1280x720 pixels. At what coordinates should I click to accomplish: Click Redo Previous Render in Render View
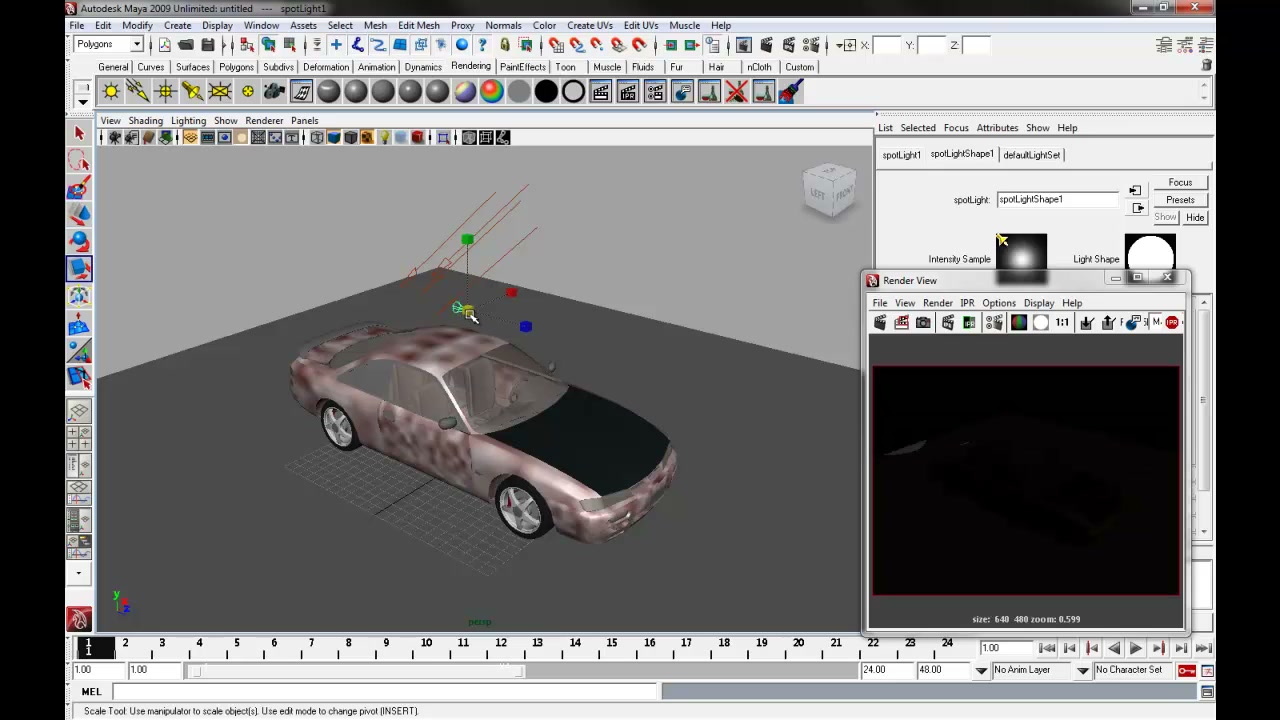[880, 322]
